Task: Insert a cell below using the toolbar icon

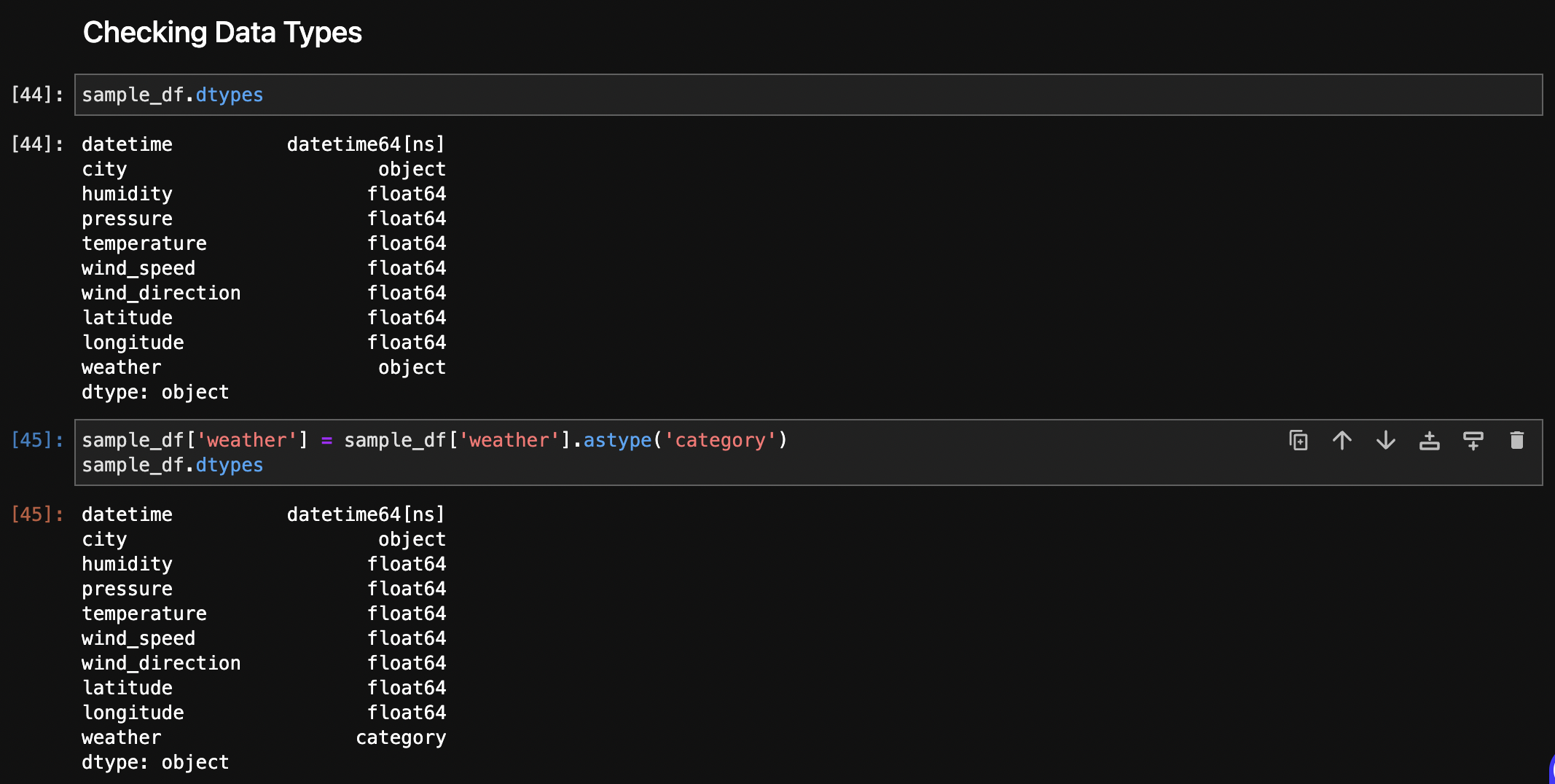Action: coord(1473,440)
